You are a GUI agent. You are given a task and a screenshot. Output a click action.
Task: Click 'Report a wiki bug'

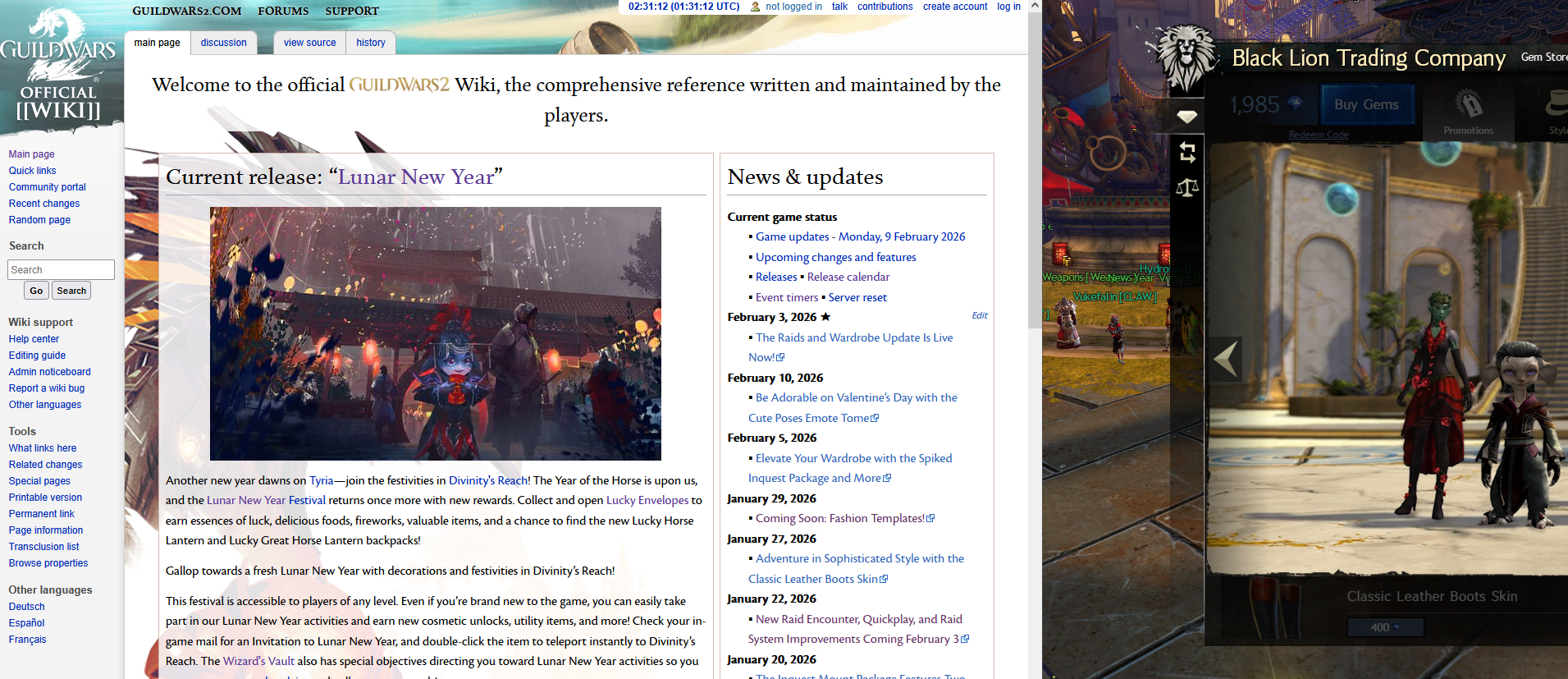pos(47,388)
